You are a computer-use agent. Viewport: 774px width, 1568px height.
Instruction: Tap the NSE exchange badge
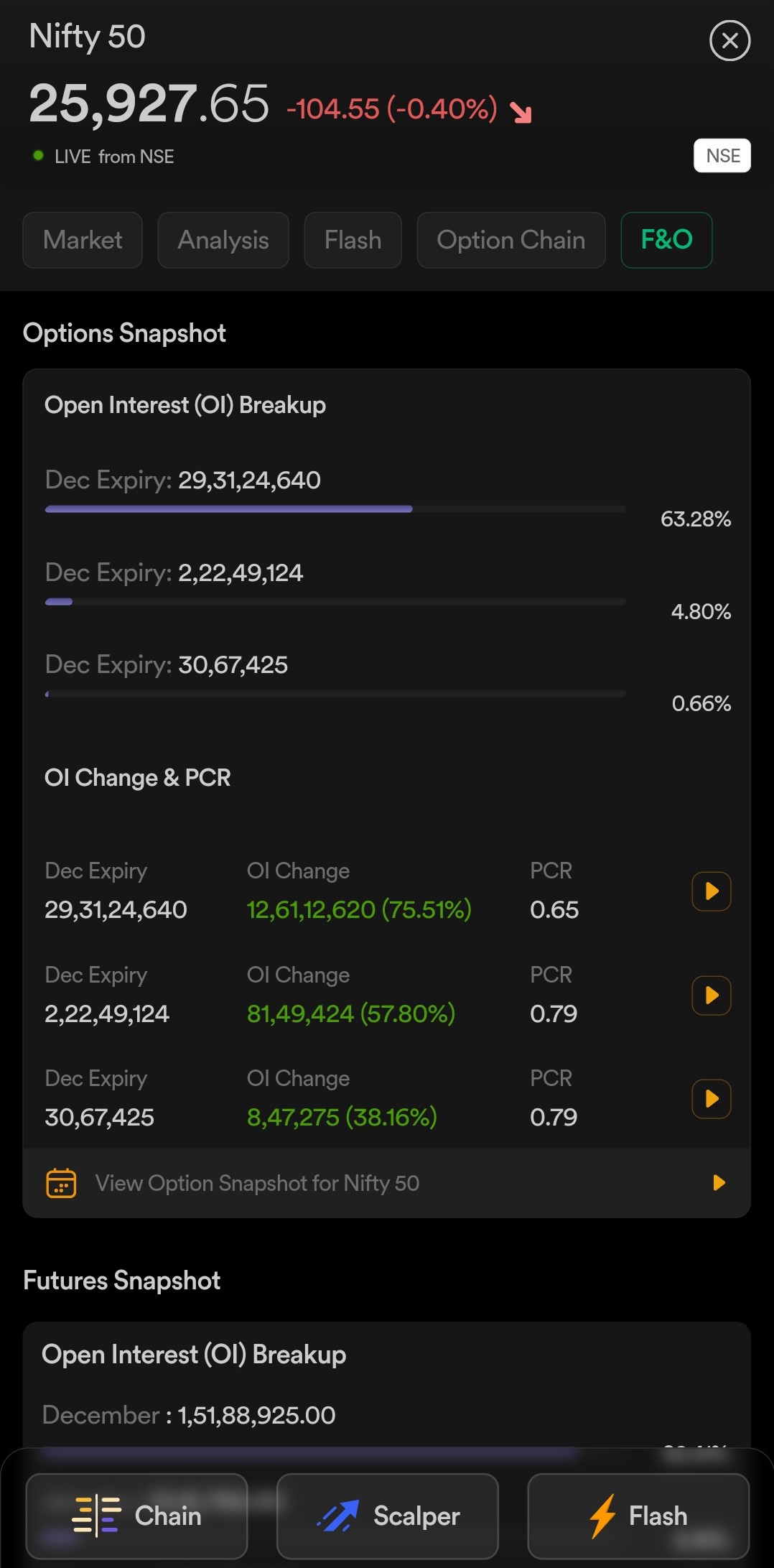point(722,156)
